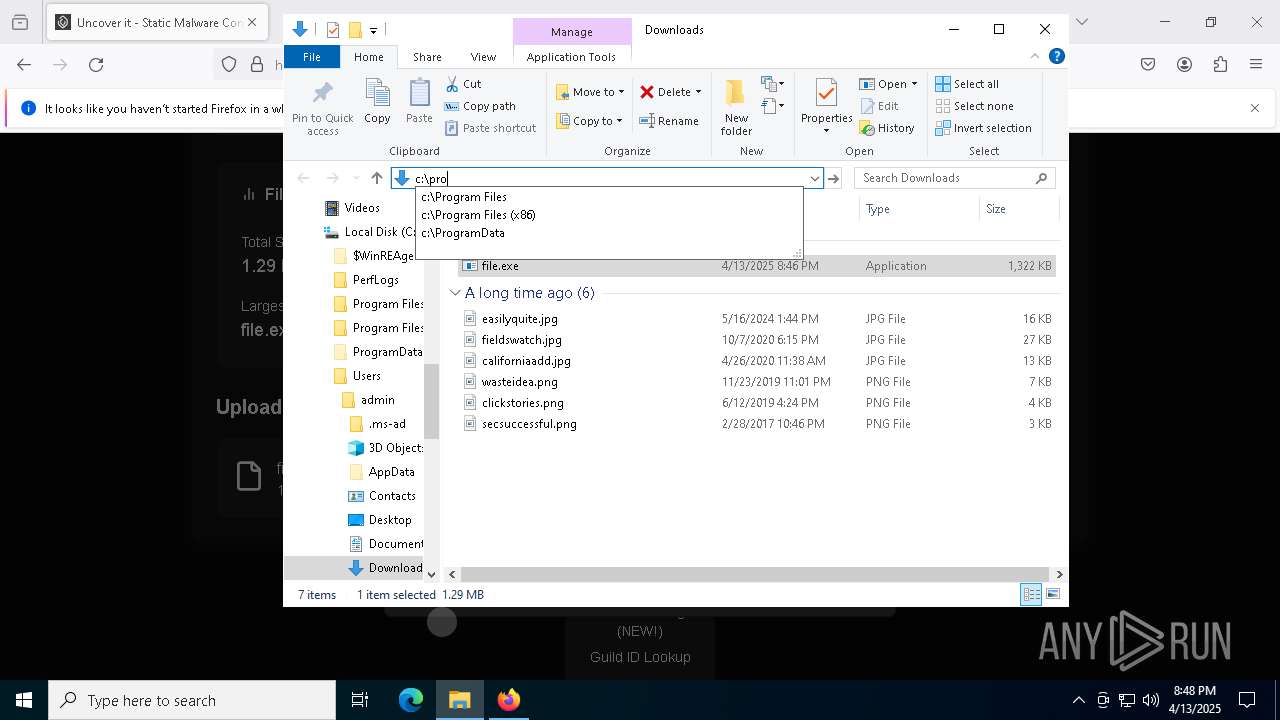Click the Open ribbon button

coord(887,84)
